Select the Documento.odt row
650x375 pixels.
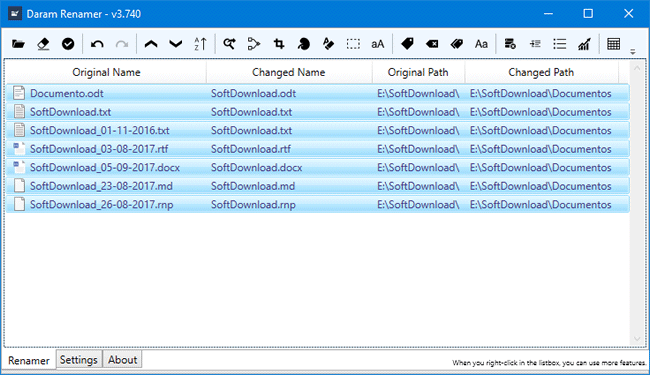(318, 93)
